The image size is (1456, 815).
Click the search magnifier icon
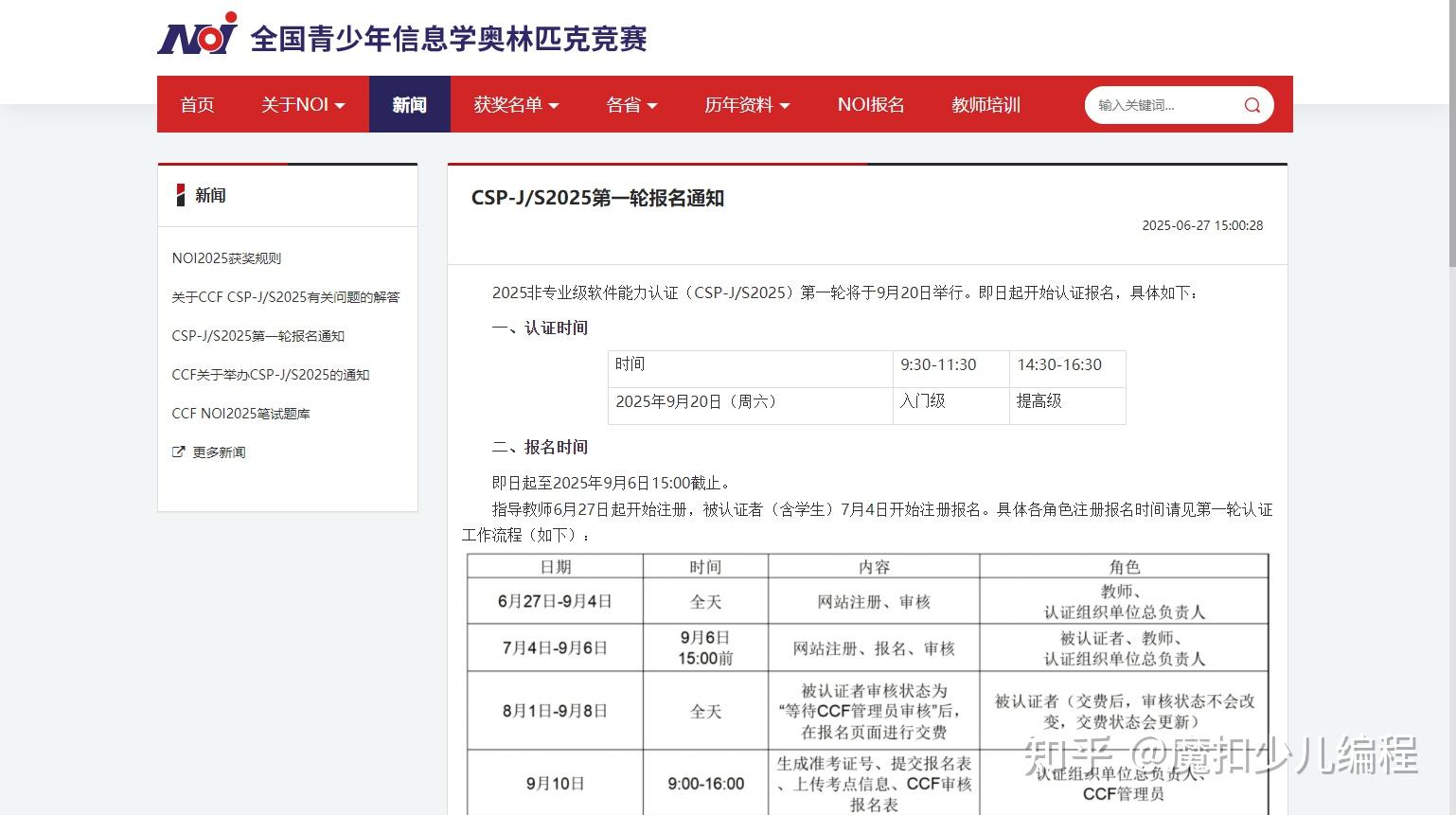[1252, 105]
